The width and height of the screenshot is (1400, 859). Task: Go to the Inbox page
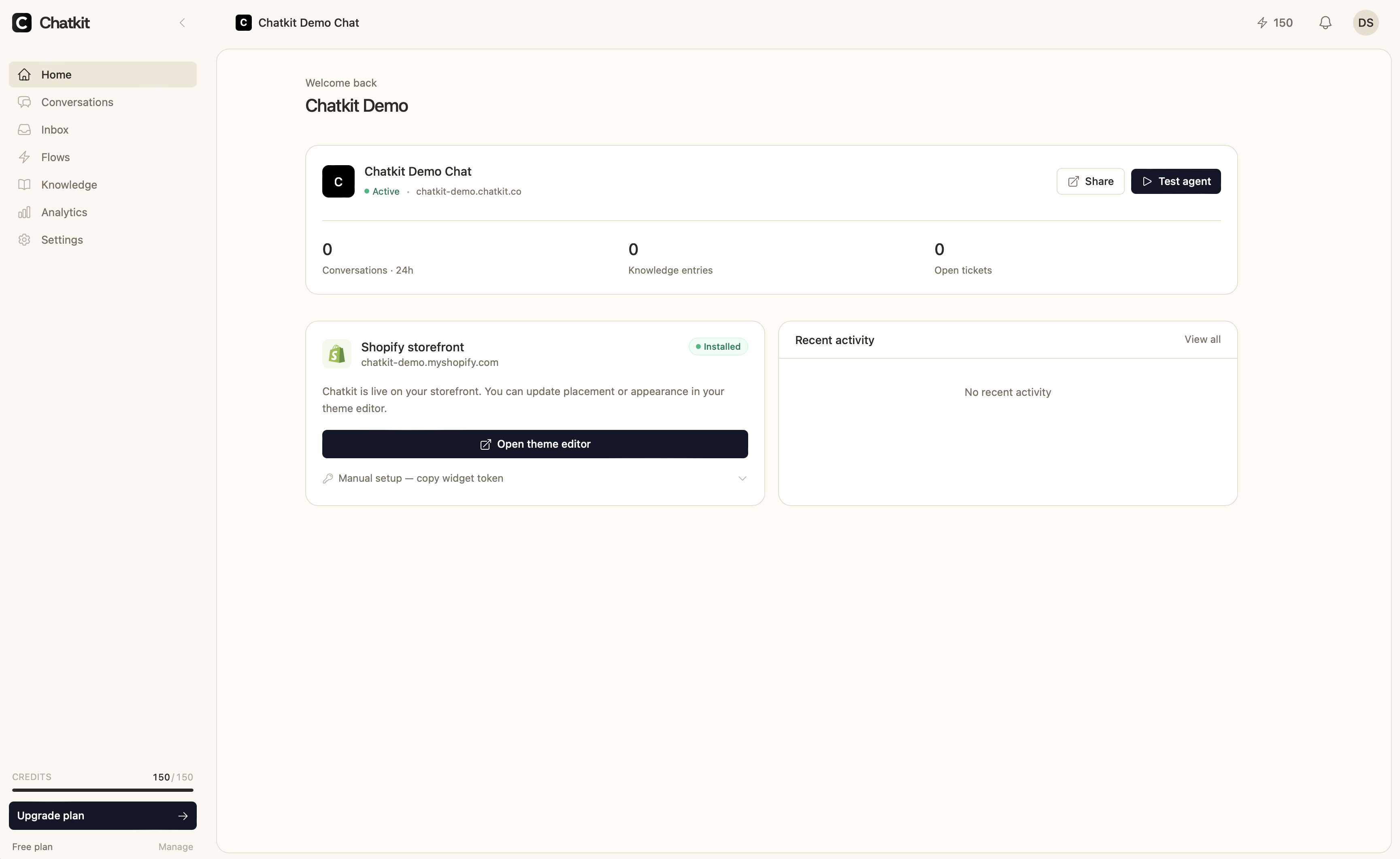point(103,130)
